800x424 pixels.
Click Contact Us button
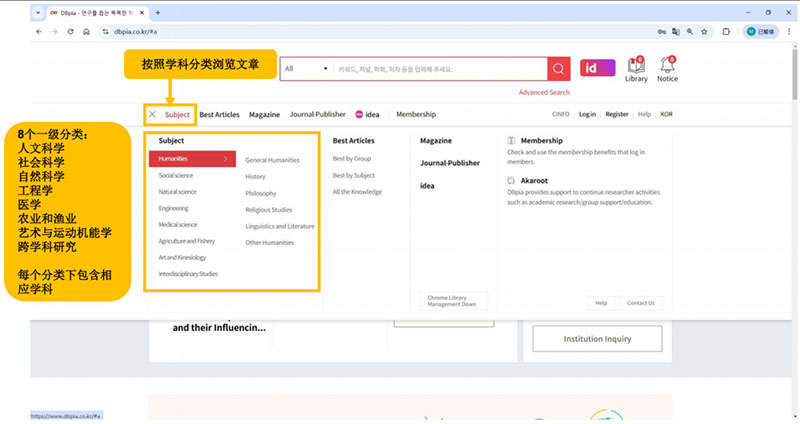click(641, 303)
